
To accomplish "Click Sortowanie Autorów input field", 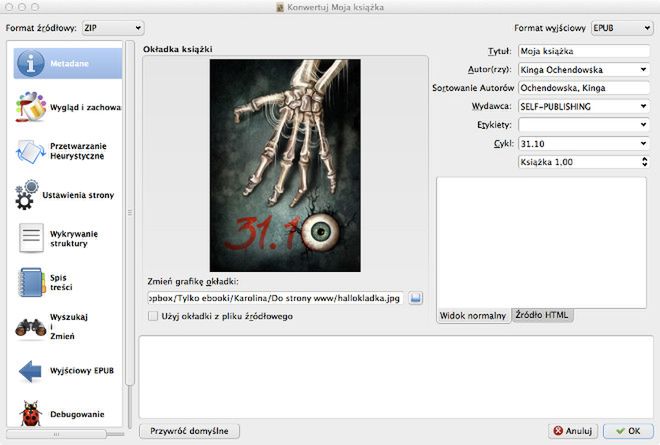I will (584, 88).
